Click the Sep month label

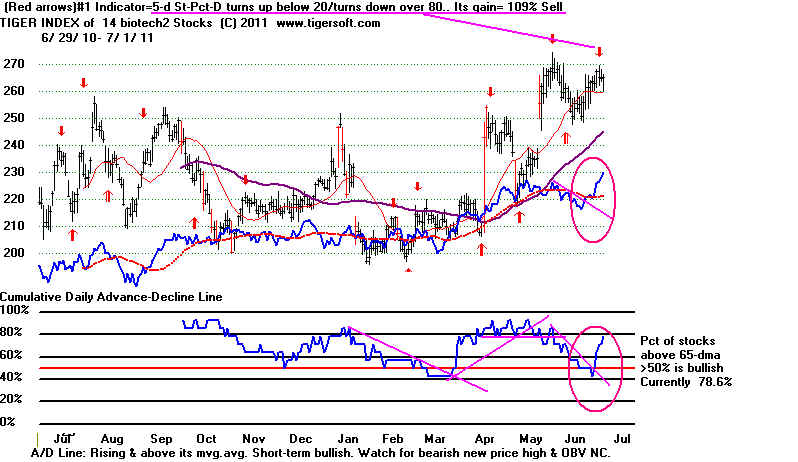[x=161, y=439]
